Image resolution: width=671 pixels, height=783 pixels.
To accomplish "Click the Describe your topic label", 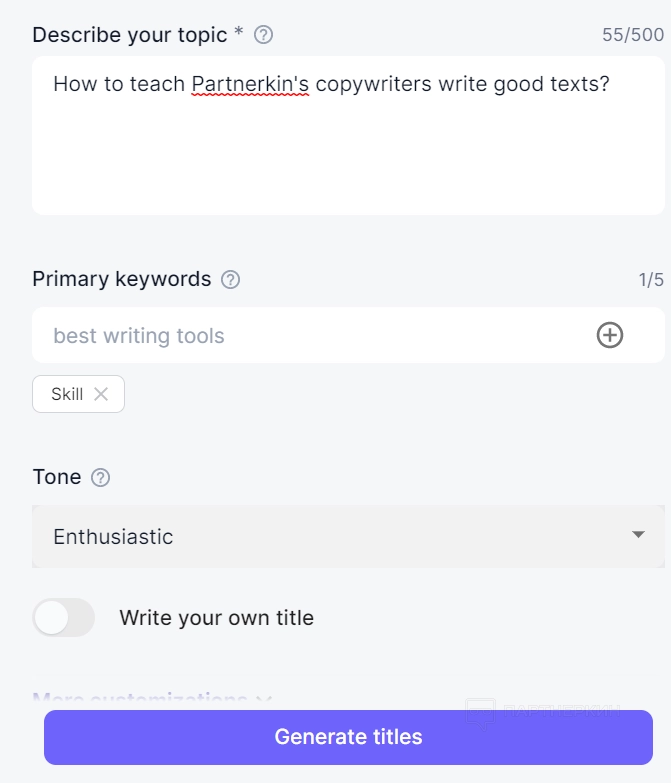I will click(130, 35).
